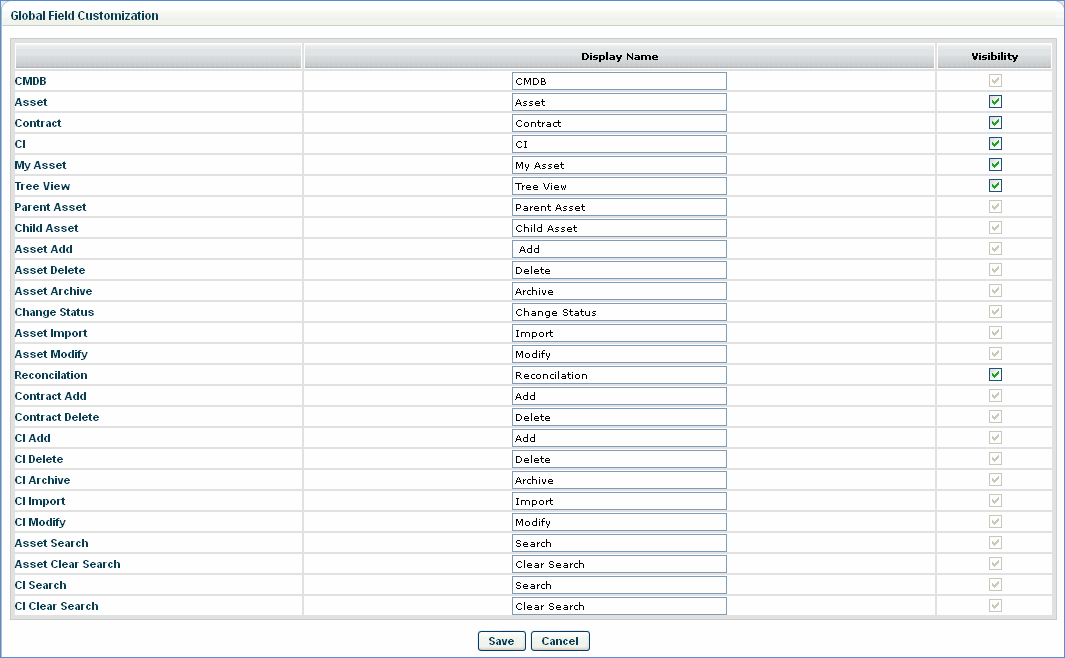Check the Asset Delete visibility box
Image resolution: width=1065 pixels, height=658 pixels.
[994, 269]
